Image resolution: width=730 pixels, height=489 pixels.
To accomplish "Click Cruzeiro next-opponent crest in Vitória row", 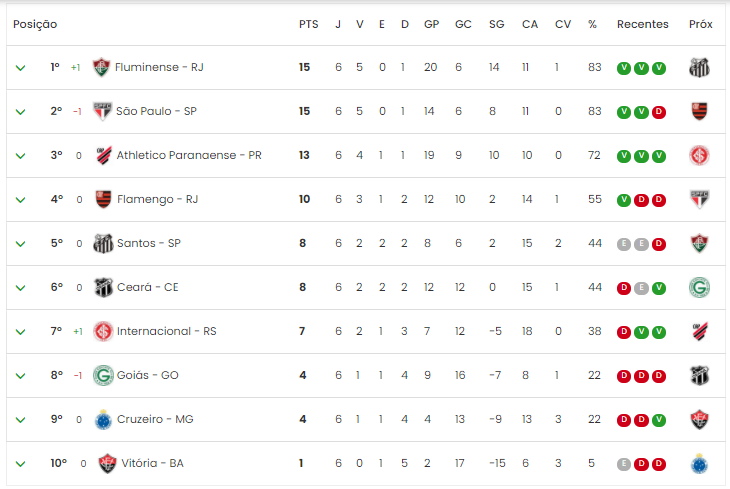I will (699, 464).
